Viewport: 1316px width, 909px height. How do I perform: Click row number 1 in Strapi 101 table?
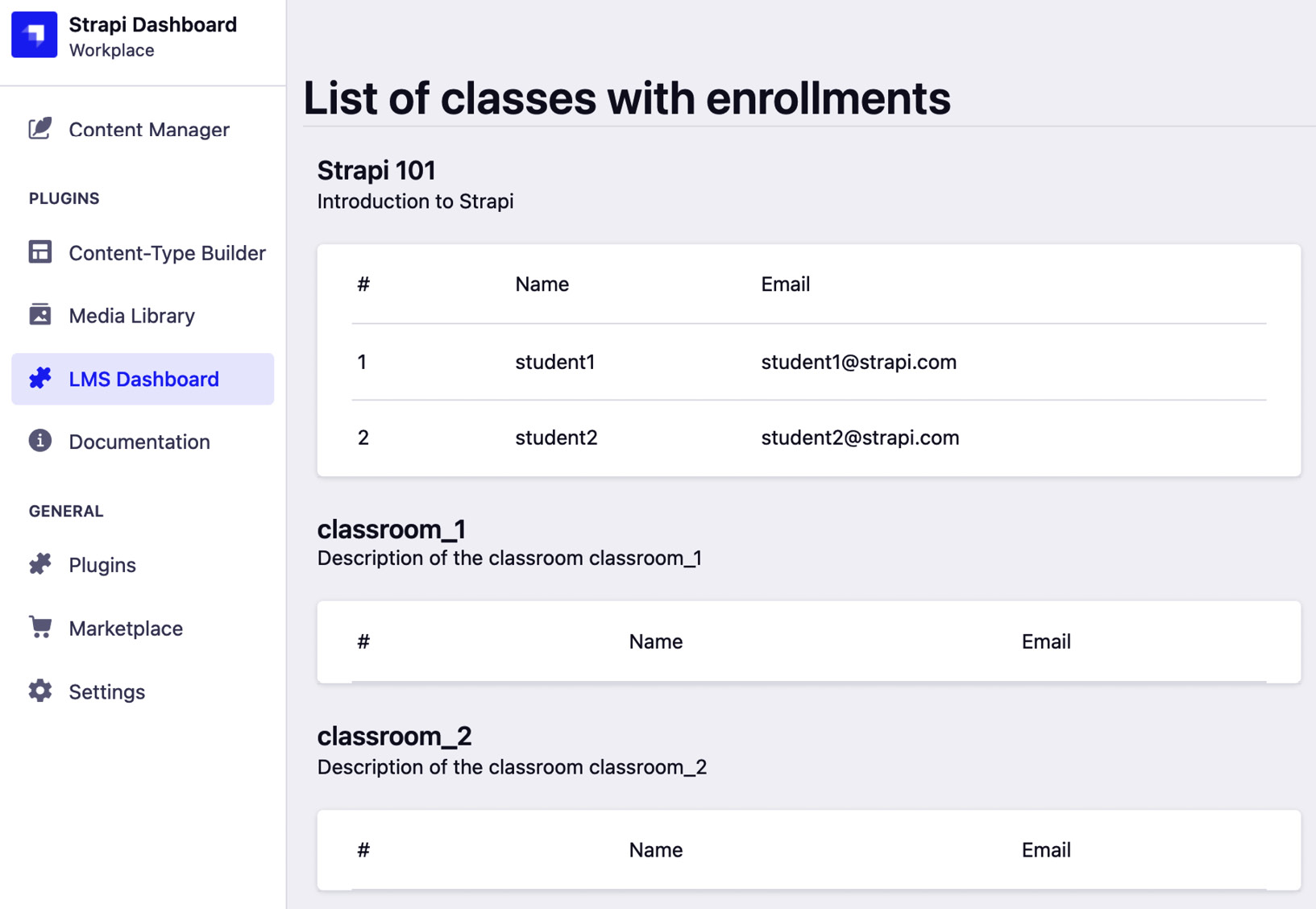pos(363,362)
